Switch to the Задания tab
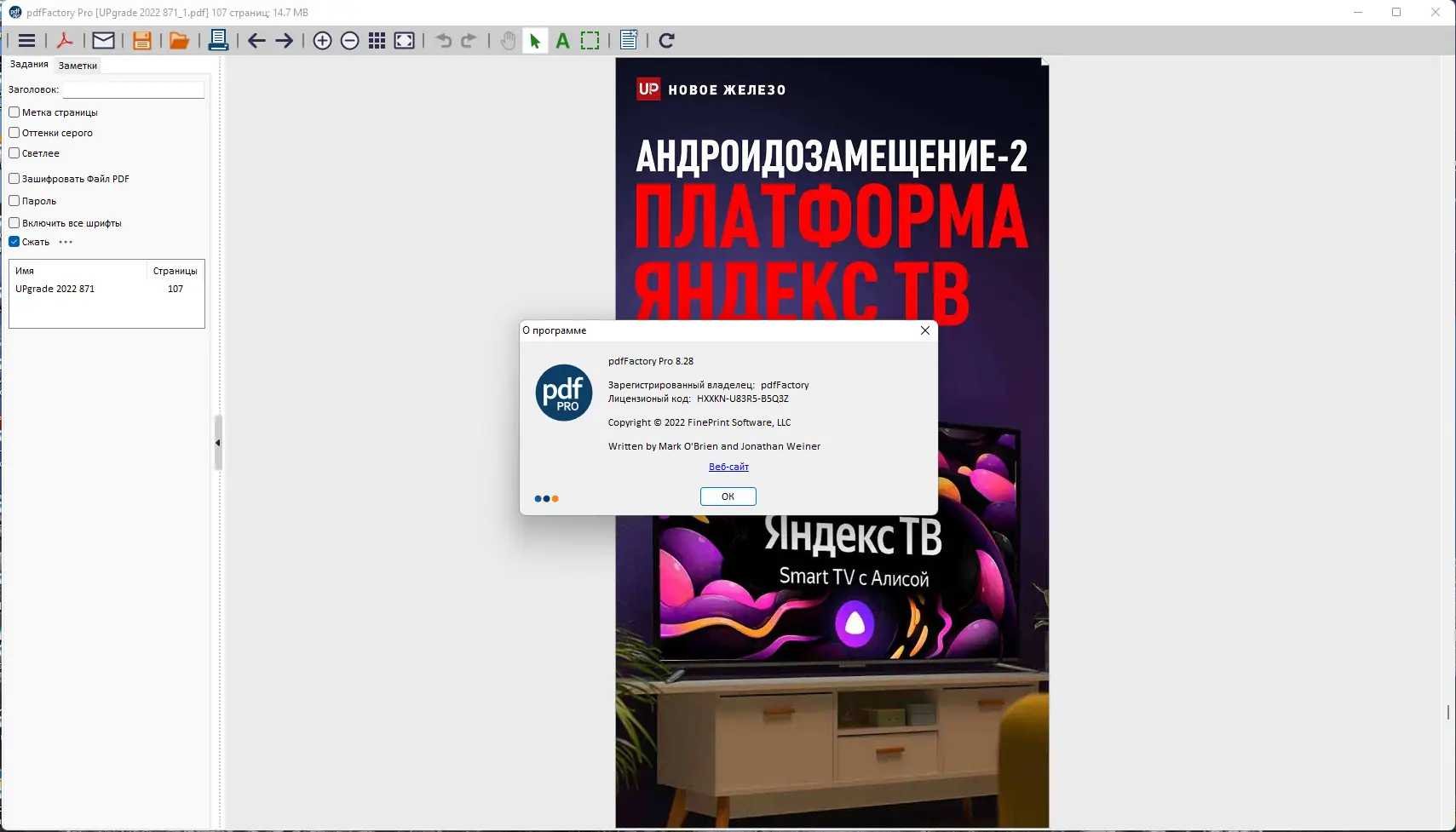The height and width of the screenshot is (832, 1456). tap(28, 63)
